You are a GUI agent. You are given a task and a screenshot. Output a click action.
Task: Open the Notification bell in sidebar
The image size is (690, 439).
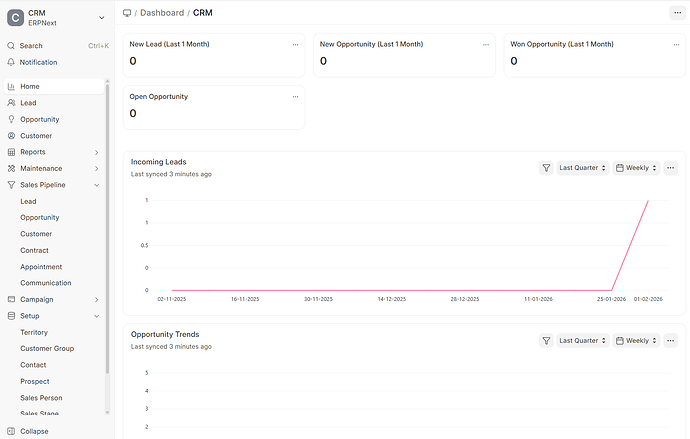11,62
